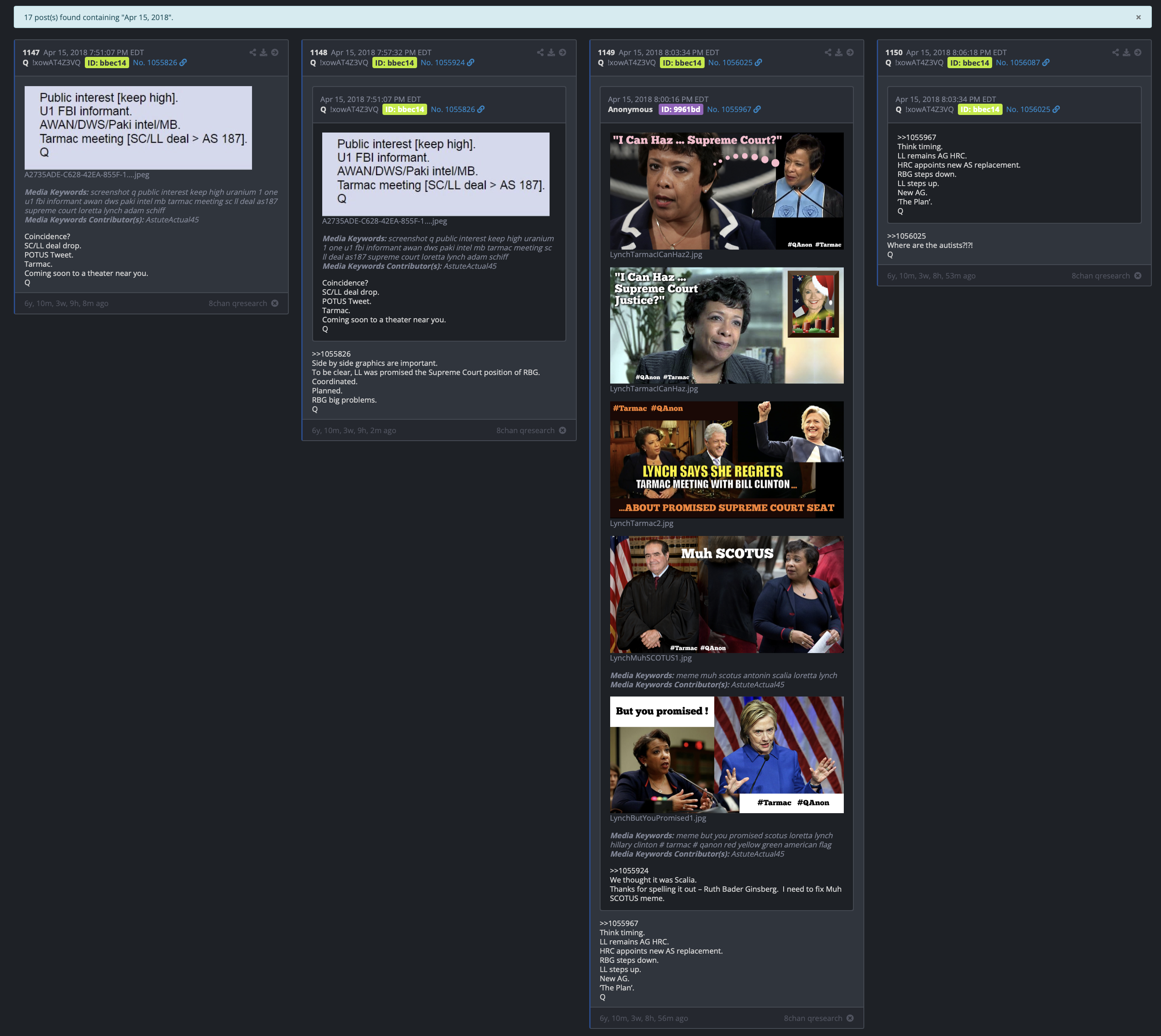
Task: Click ID: bbec14 badge in quoted post inside 1148
Action: pos(405,109)
